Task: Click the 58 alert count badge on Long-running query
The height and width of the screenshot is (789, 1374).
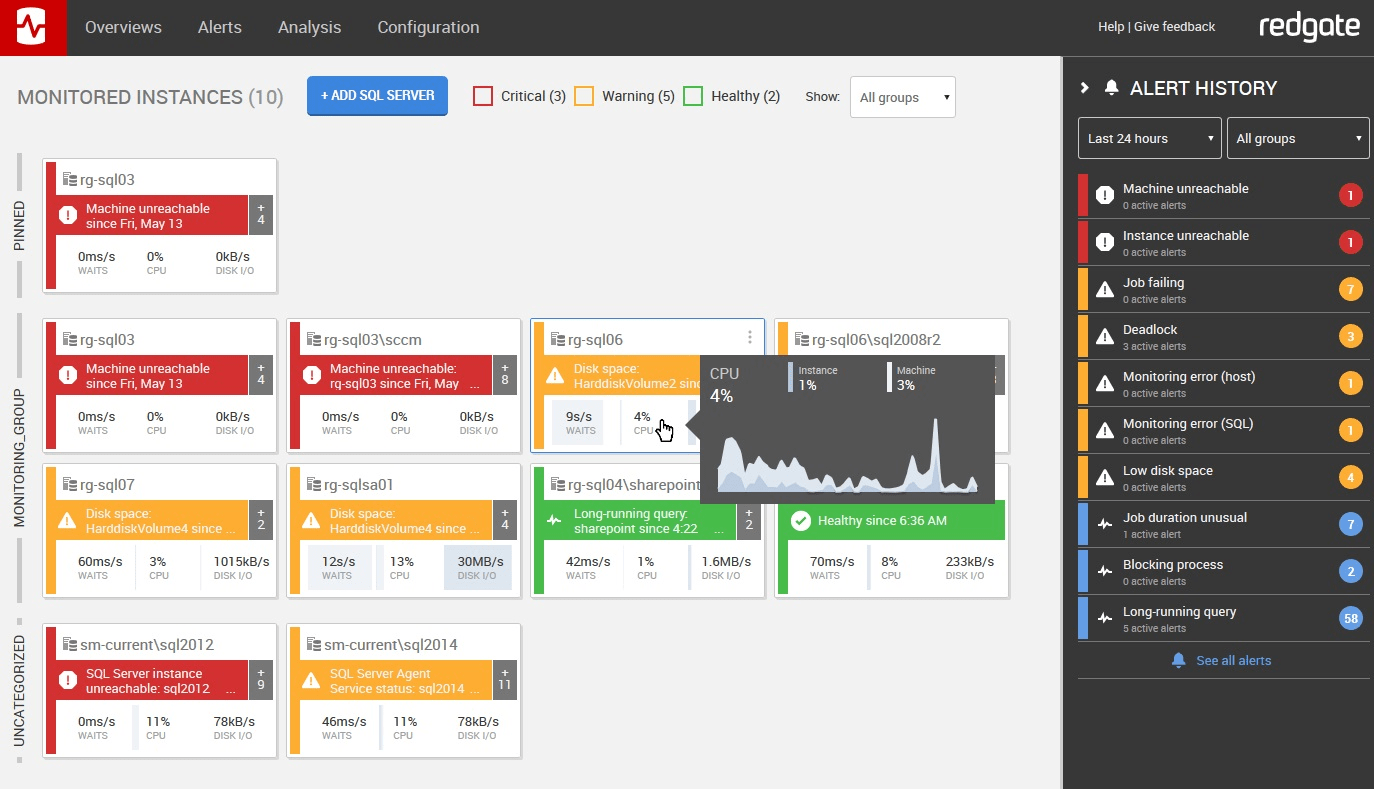Action: coord(1351,618)
